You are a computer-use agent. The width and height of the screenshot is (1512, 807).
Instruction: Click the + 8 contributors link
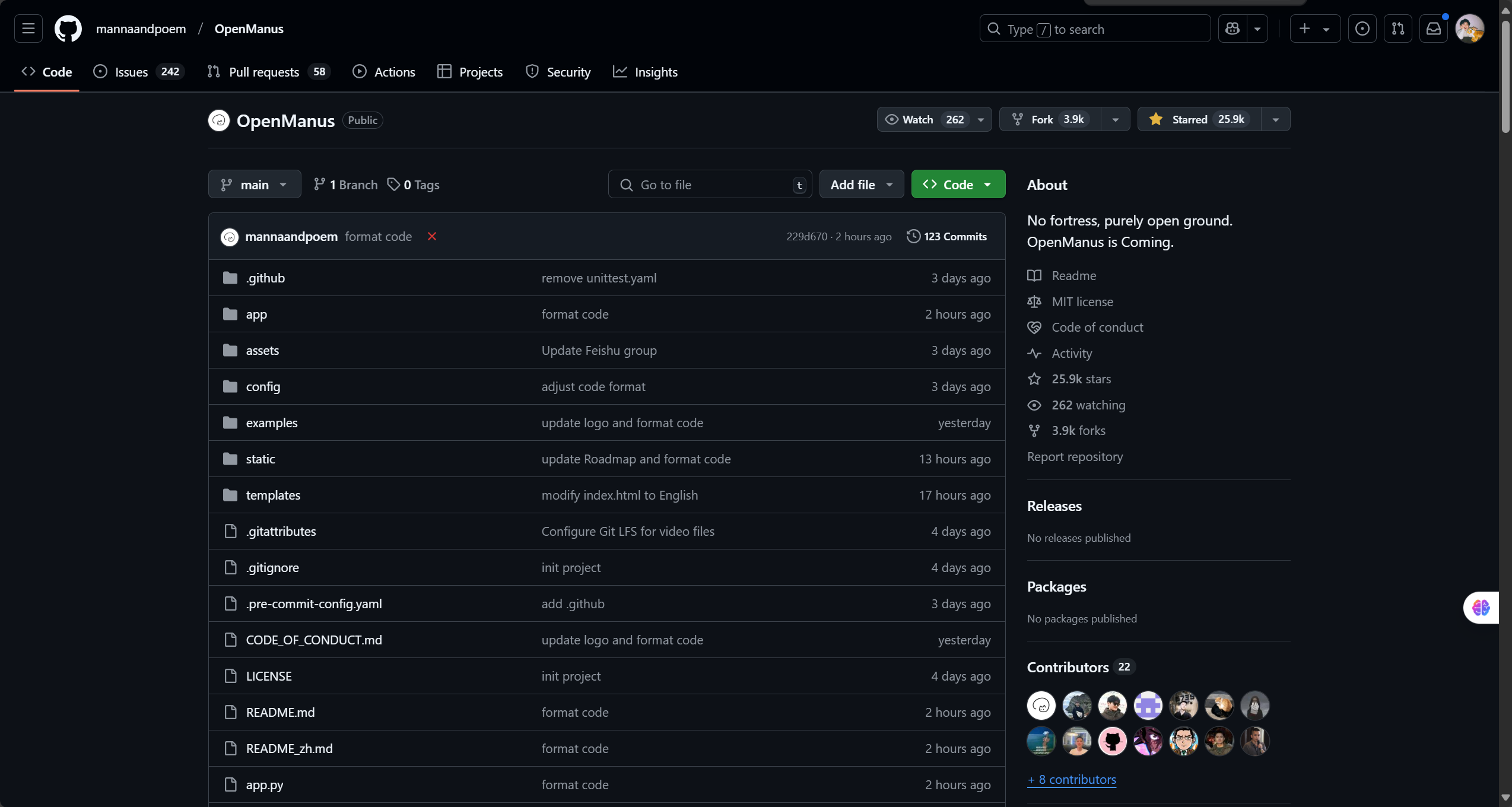click(x=1071, y=779)
